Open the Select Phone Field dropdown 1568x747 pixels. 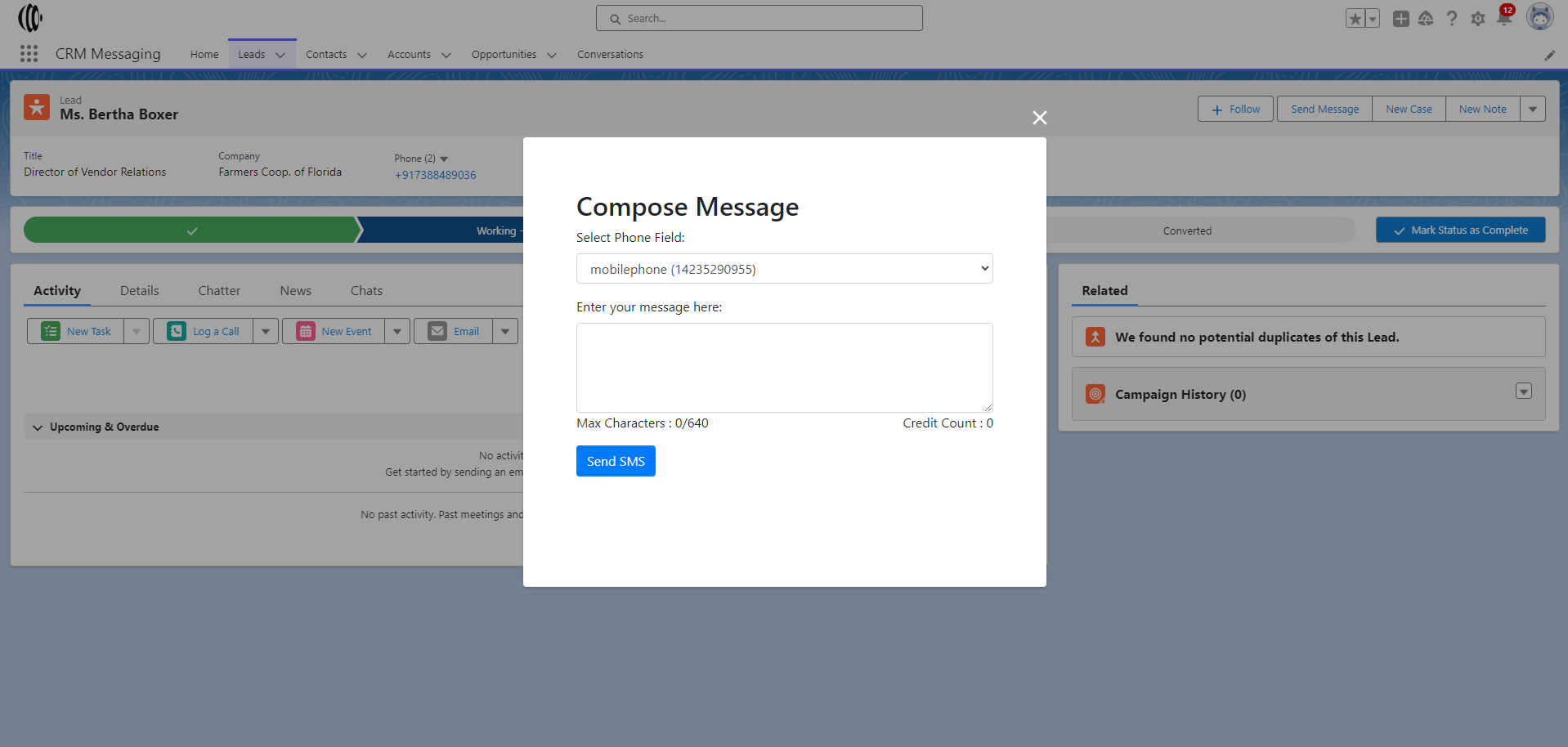tap(784, 269)
